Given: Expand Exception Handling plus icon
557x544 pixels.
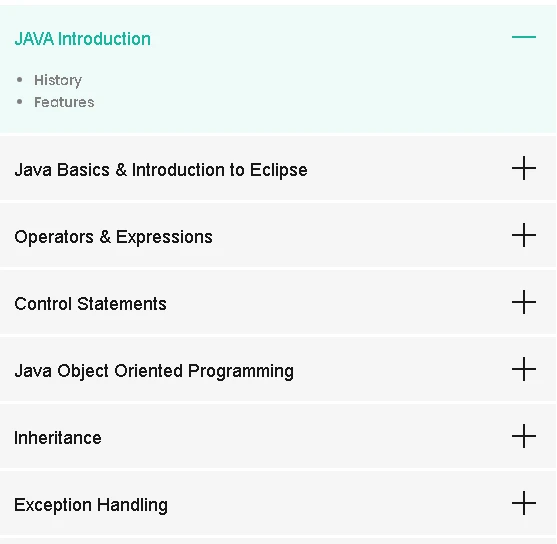Looking at the screenshot, I should 524,503.
